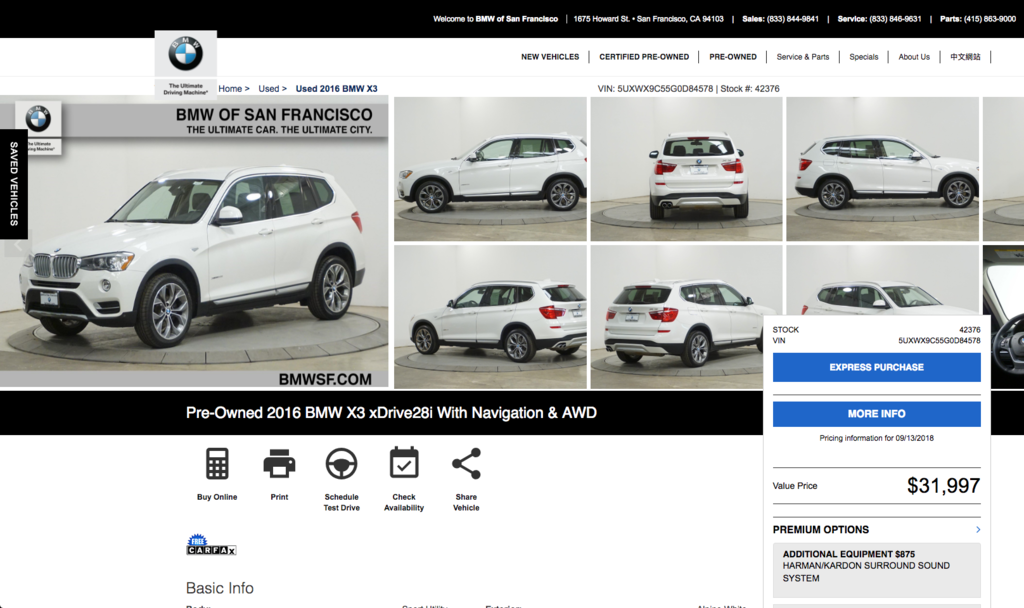Image resolution: width=1024 pixels, height=608 pixels.
Task: Open the interior steering wheel thumbnail
Action: coord(1007,317)
